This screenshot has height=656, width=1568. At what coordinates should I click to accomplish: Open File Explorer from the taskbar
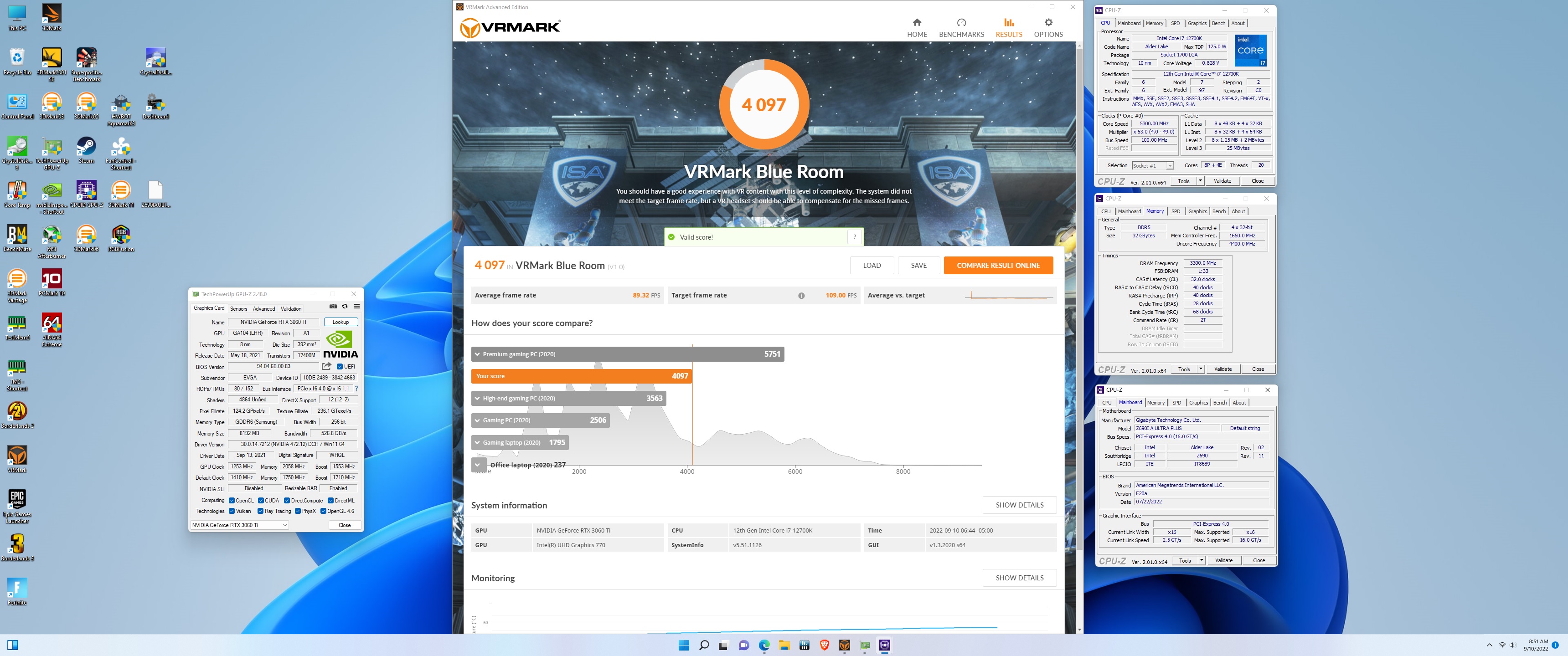784,645
